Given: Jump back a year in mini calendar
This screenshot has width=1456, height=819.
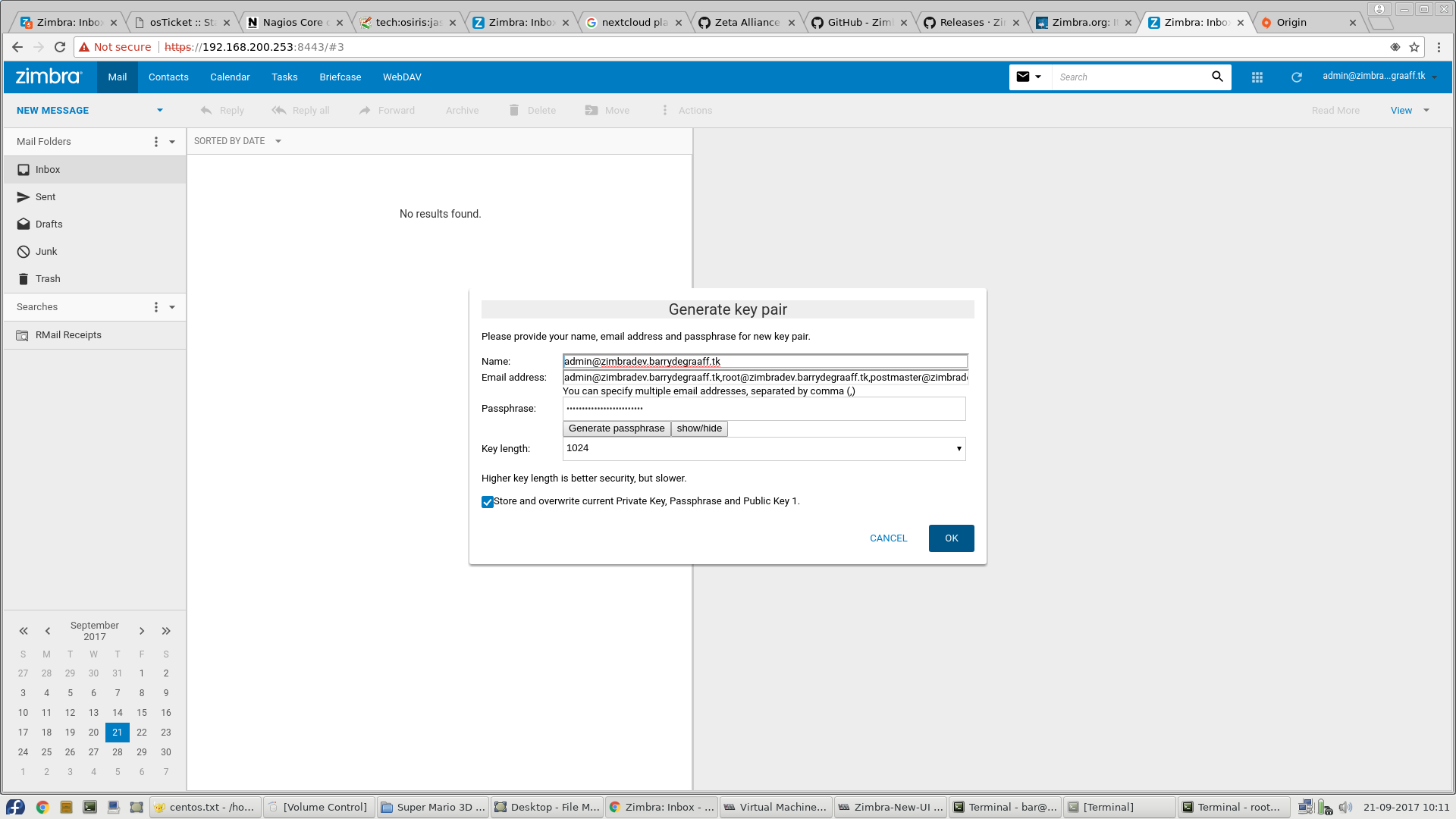Looking at the screenshot, I should (x=24, y=631).
